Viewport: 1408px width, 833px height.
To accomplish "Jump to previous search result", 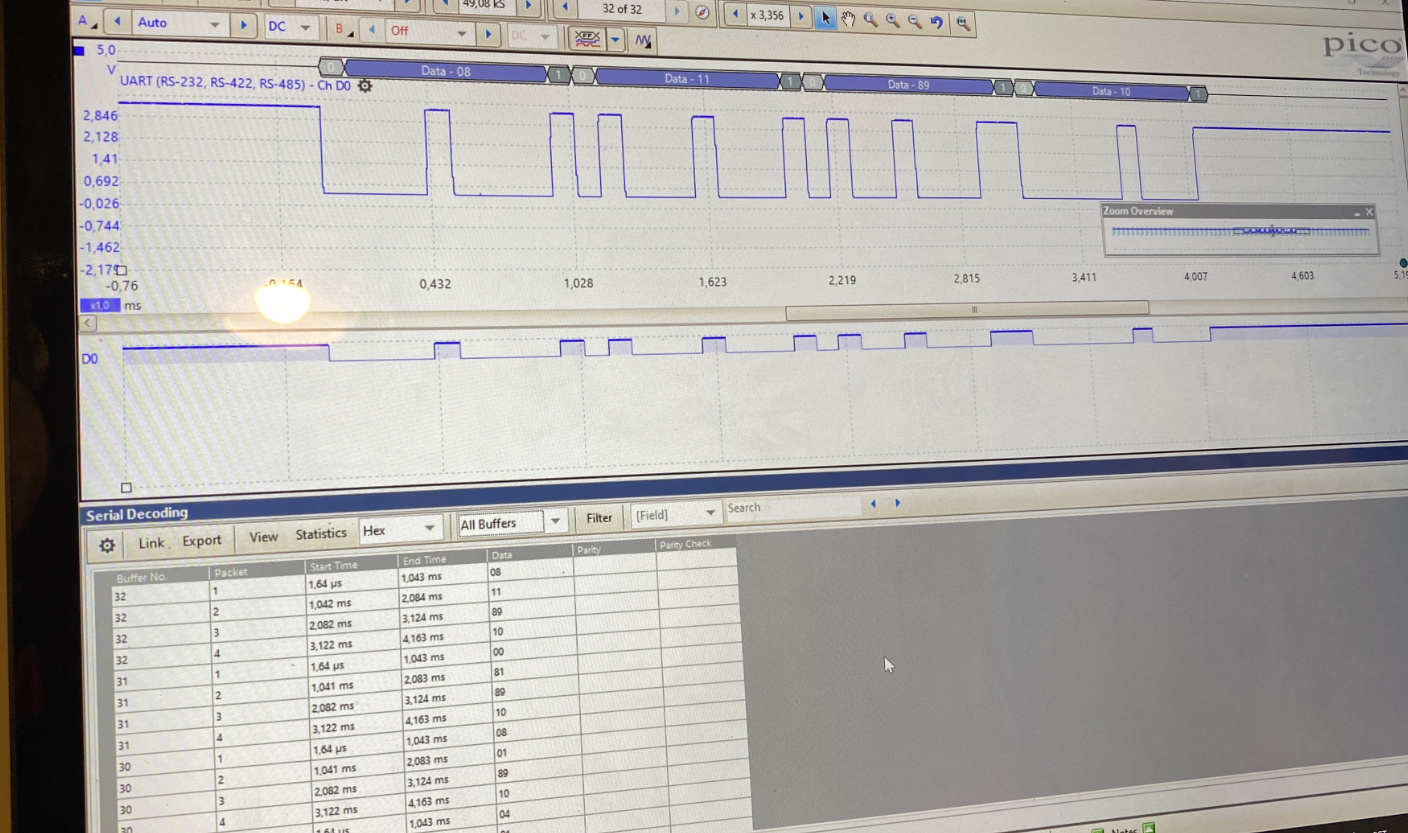I will click(873, 504).
